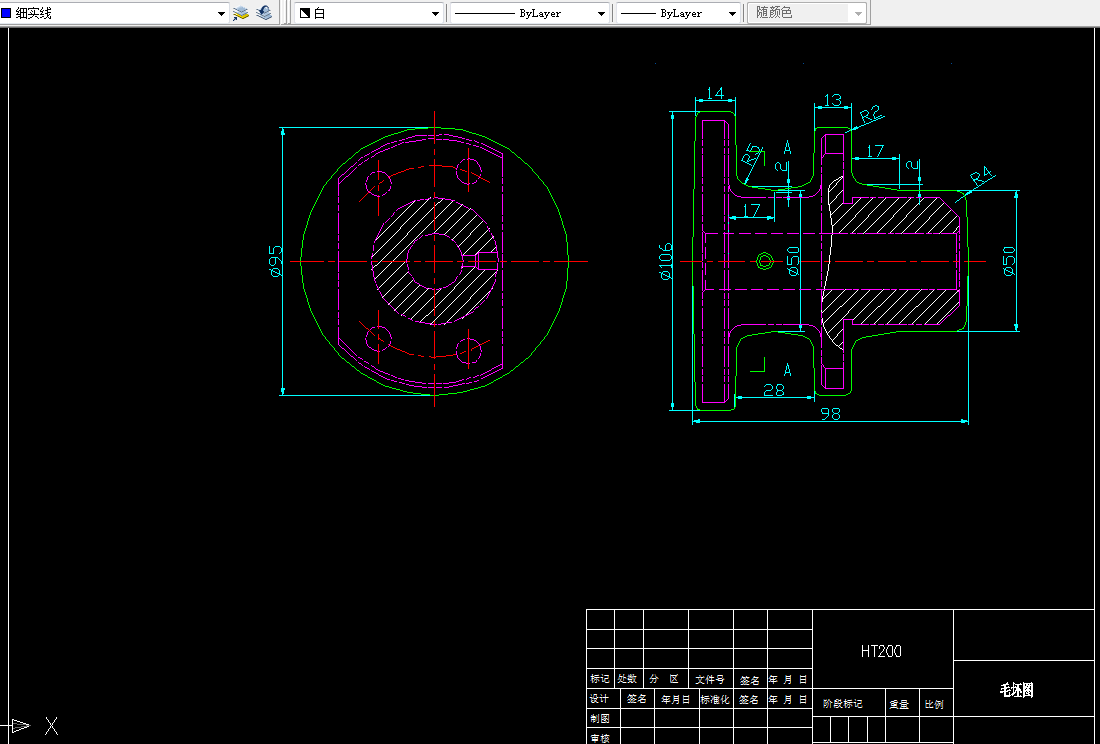The height and width of the screenshot is (744, 1100).
Task: Select the 98 overall length dimension
Action: click(830, 414)
